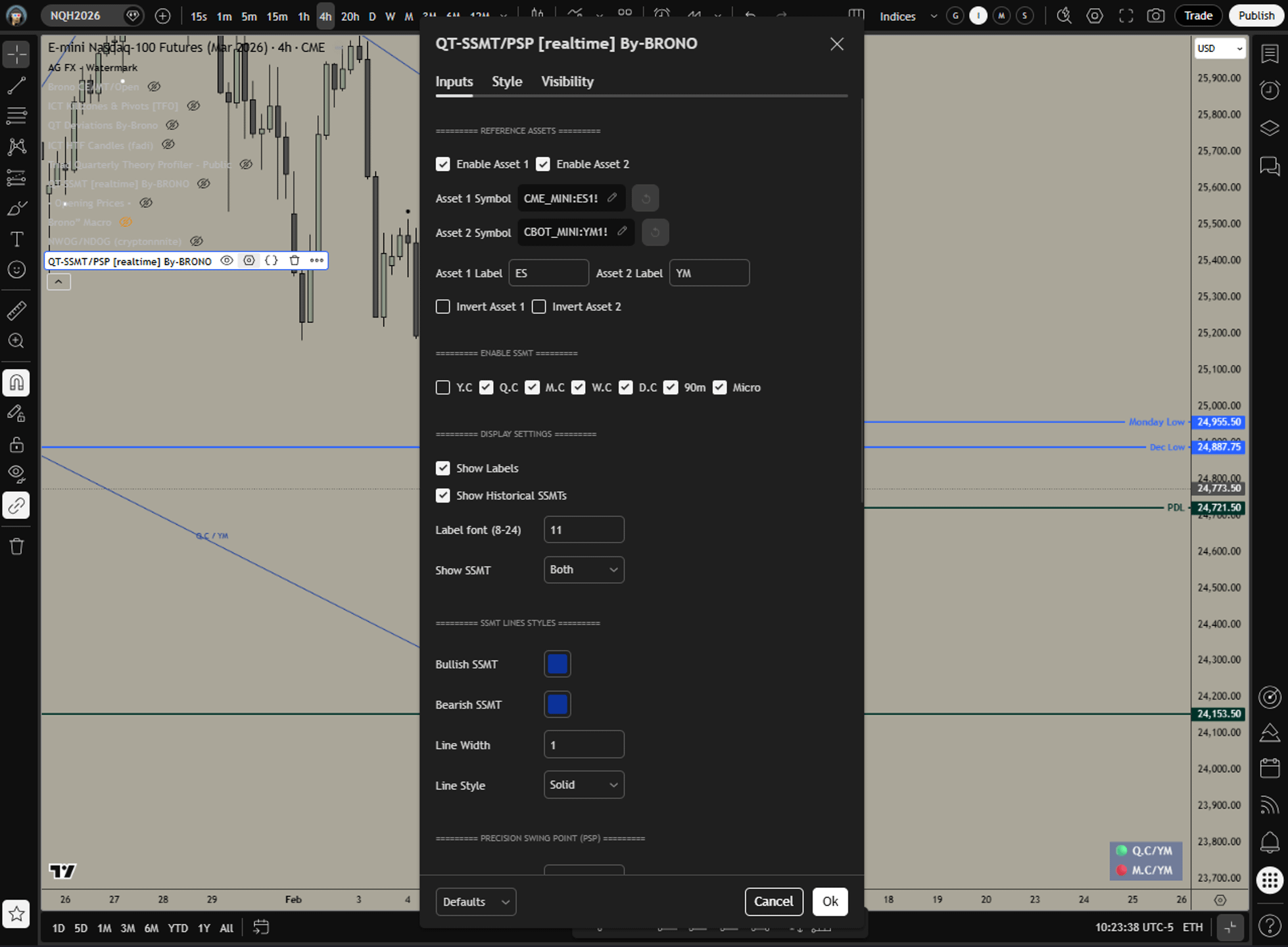Click the Trade button
The width and height of the screenshot is (1288, 947).
tap(1198, 16)
